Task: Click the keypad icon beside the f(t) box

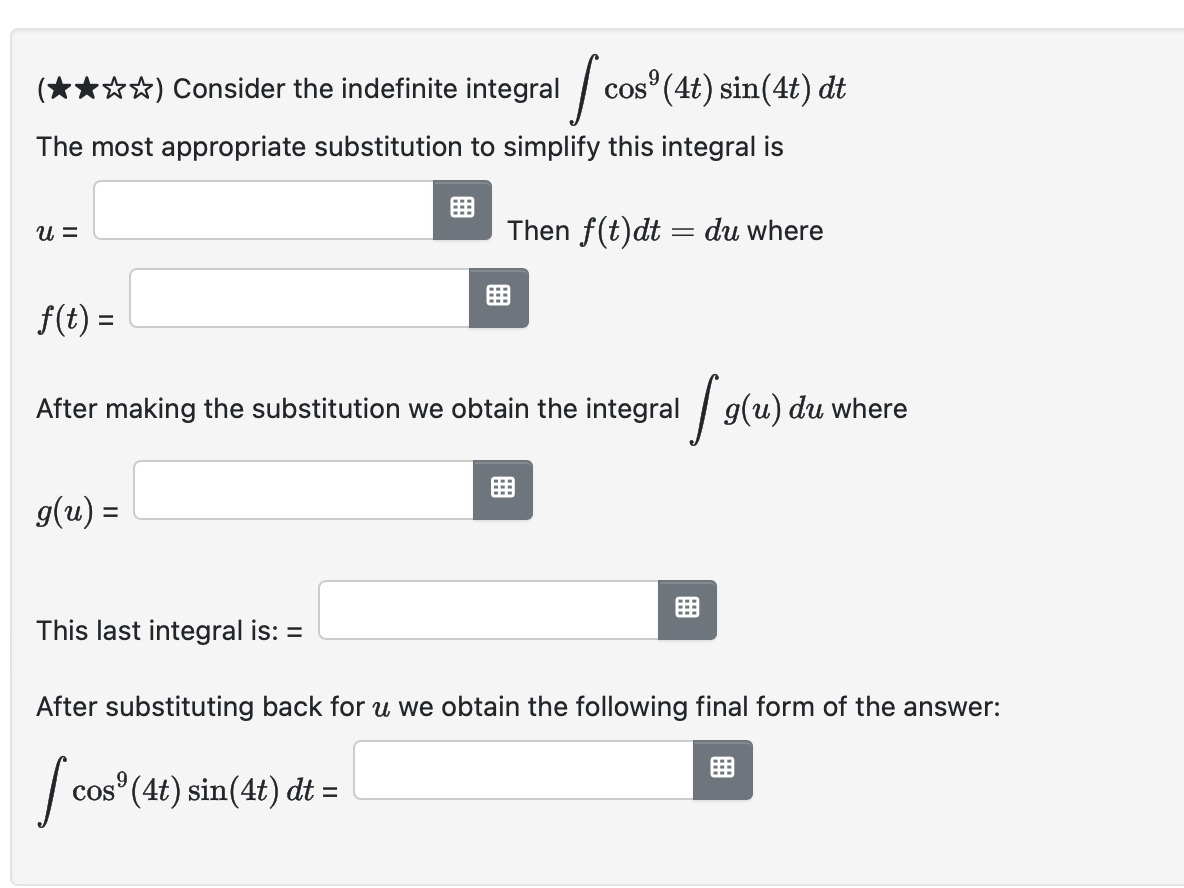Action: pos(500,296)
